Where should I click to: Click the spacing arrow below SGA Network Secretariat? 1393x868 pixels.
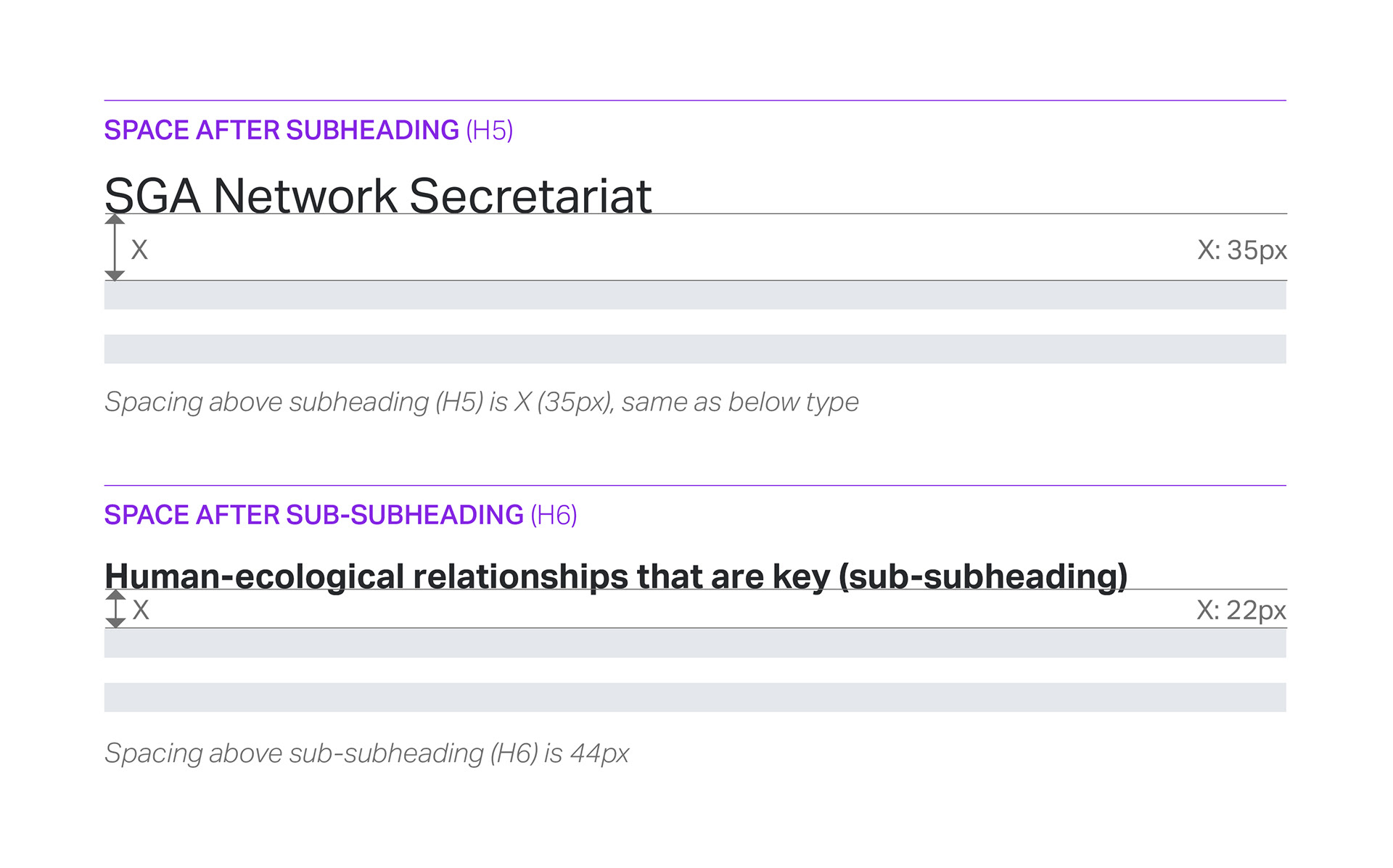point(115,247)
